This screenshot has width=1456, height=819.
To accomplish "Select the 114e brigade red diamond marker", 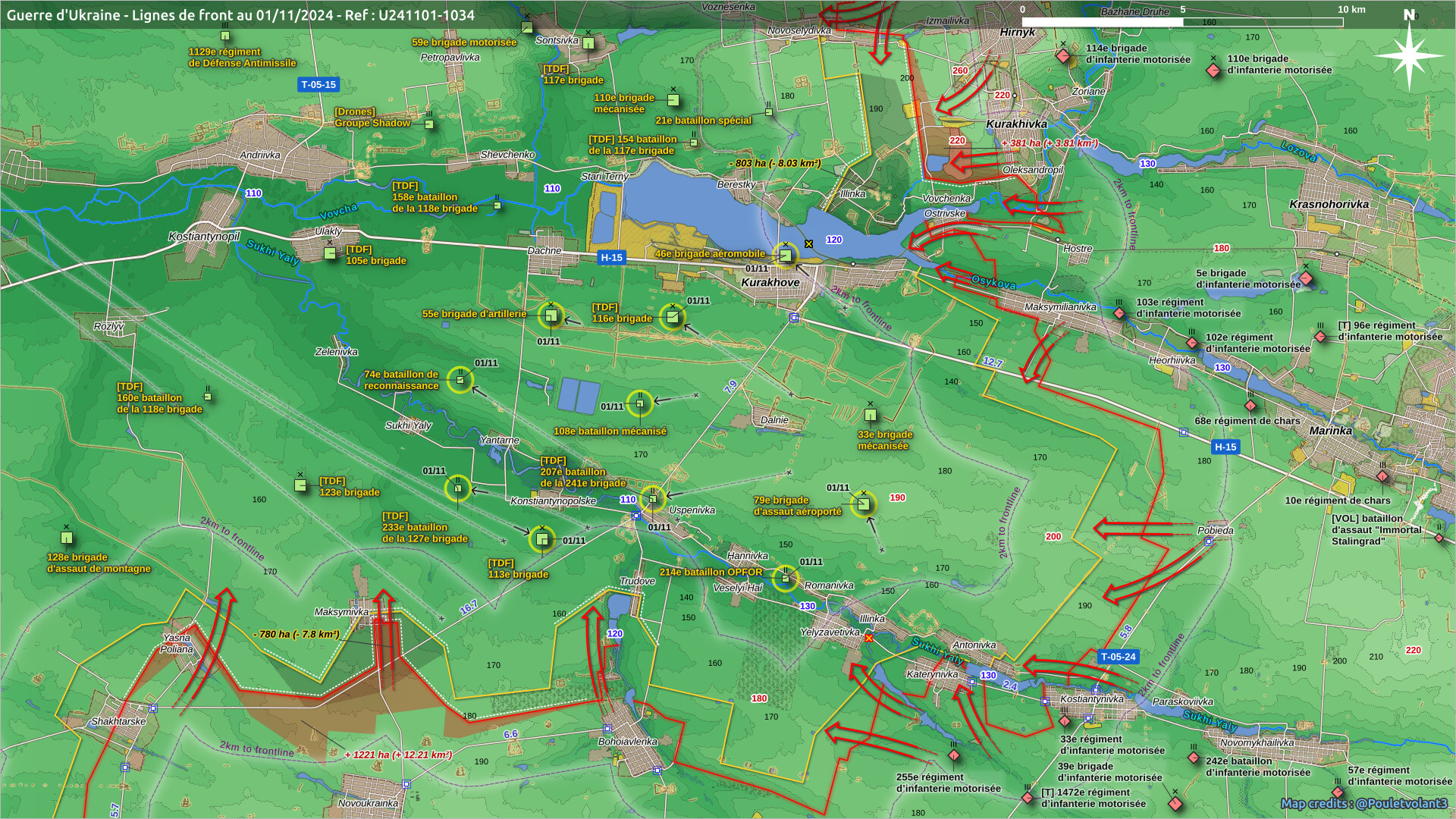I will [1063, 57].
